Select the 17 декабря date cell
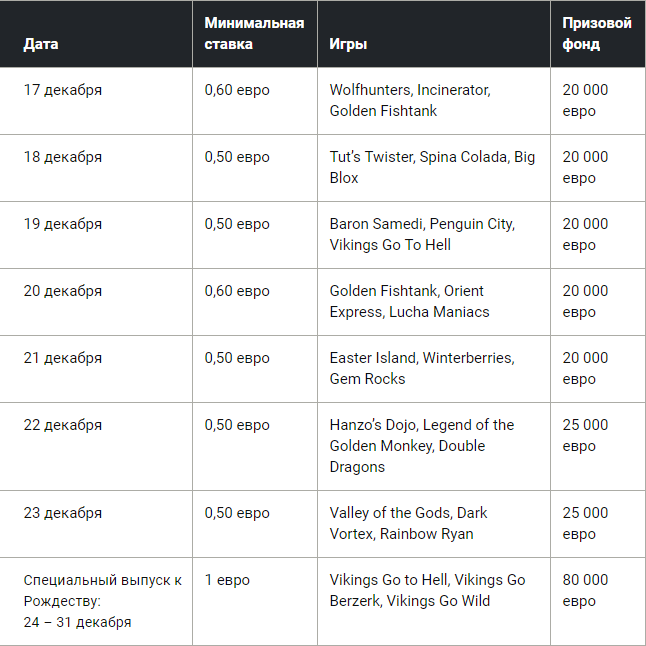646x646 pixels. click(x=96, y=101)
